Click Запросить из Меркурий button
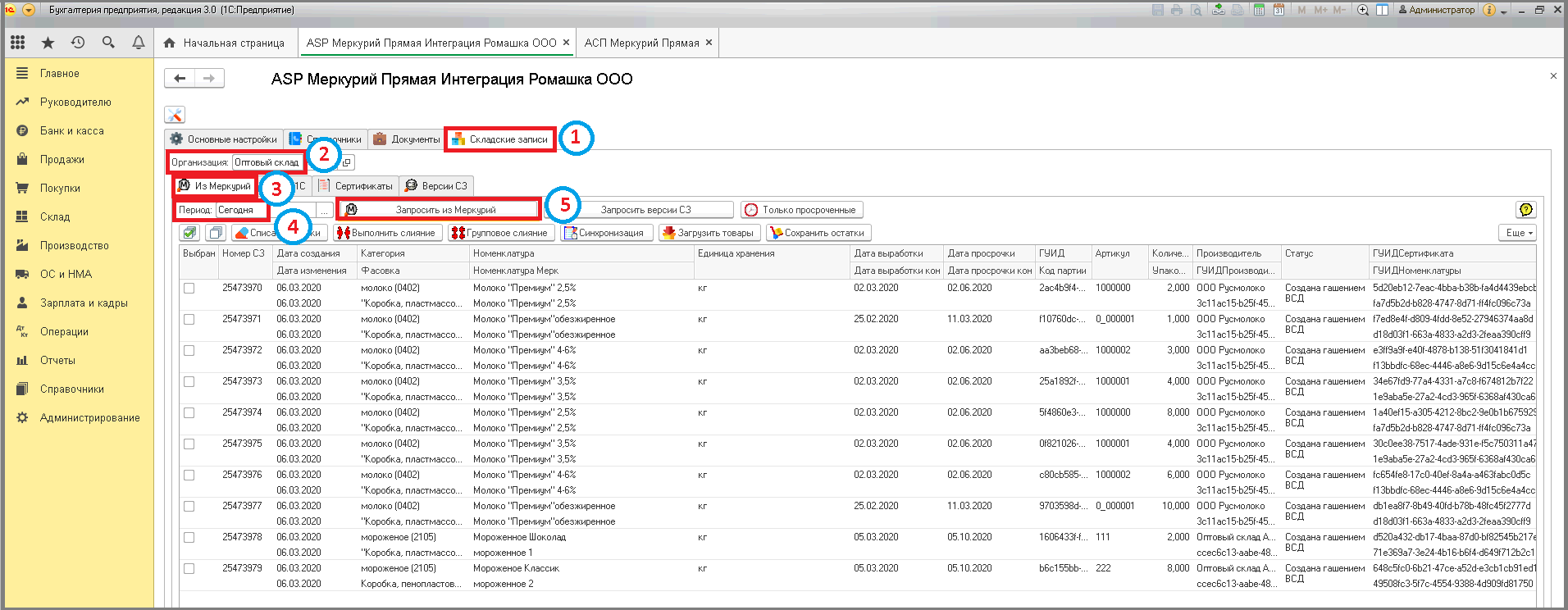 pos(439,210)
